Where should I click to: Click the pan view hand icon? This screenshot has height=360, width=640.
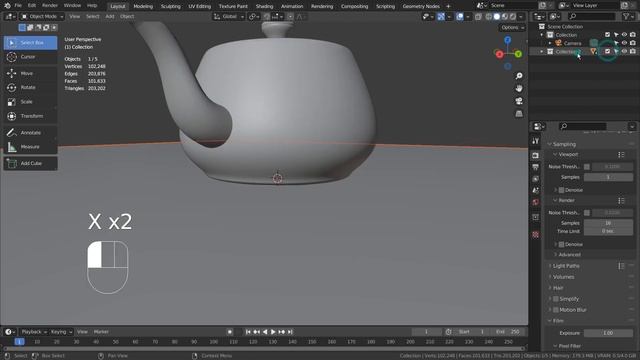519,88
